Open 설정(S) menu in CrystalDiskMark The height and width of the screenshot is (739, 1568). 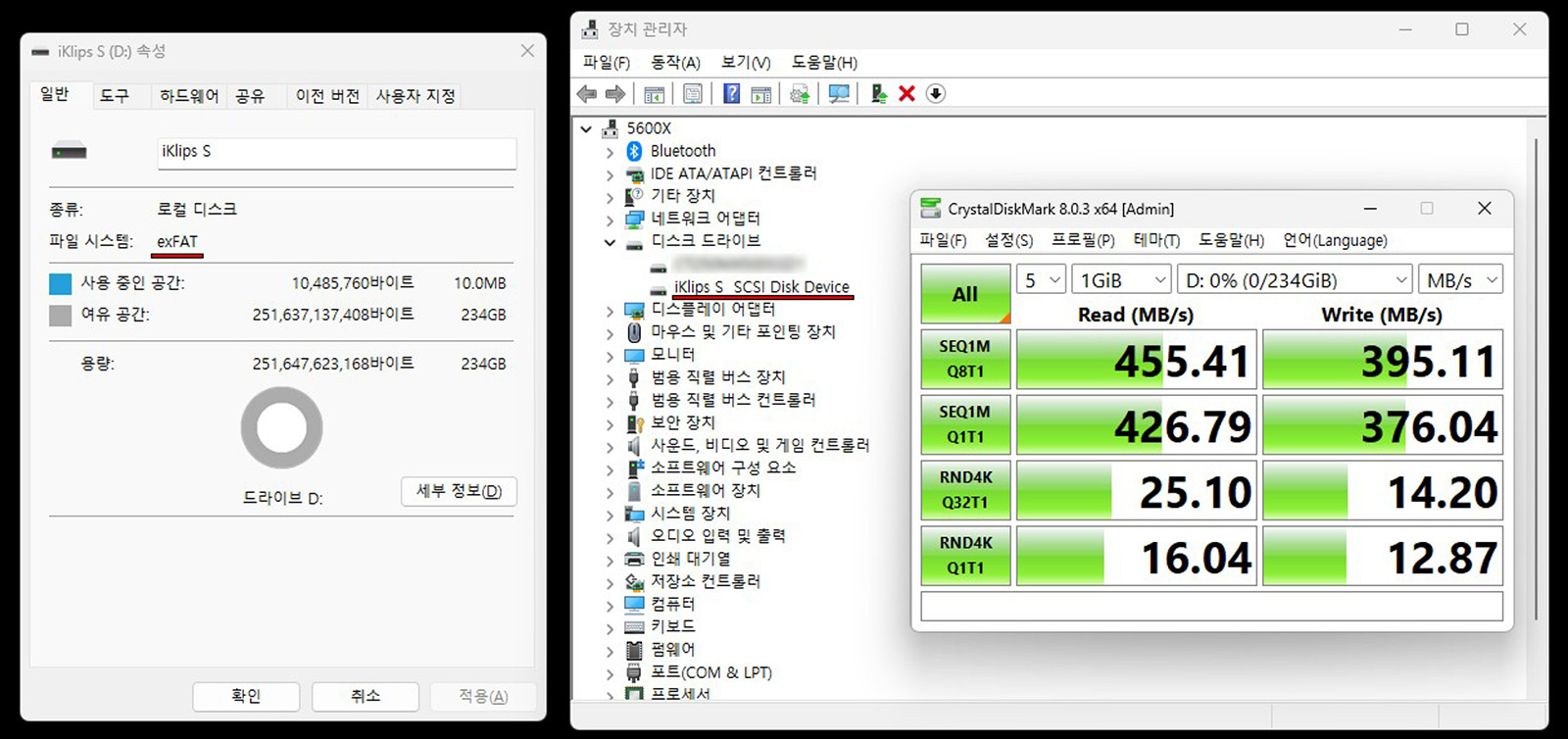click(1008, 240)
